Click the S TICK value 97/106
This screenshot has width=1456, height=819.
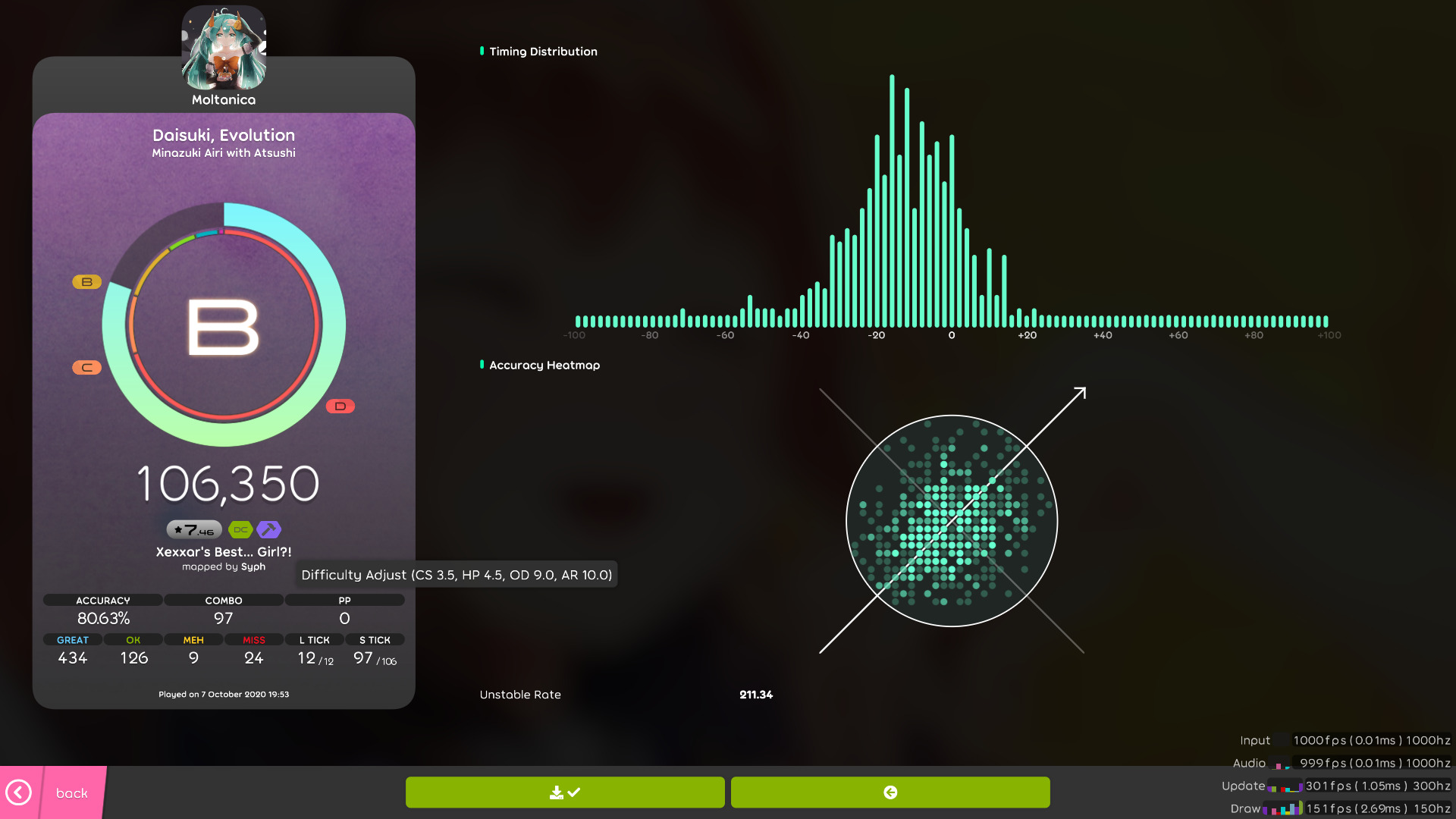[375, 658]
